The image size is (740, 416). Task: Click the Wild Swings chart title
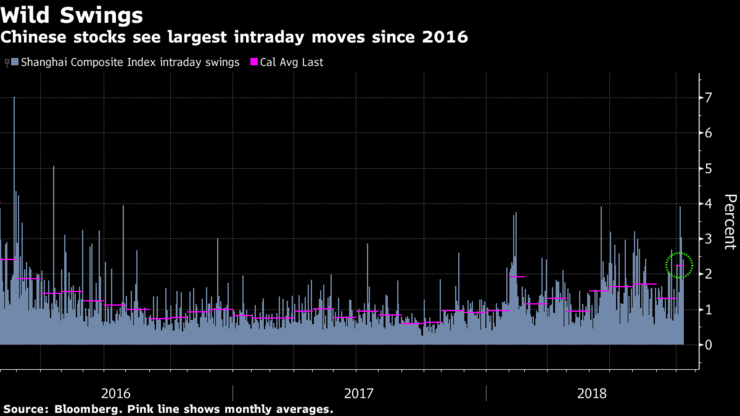72,15
